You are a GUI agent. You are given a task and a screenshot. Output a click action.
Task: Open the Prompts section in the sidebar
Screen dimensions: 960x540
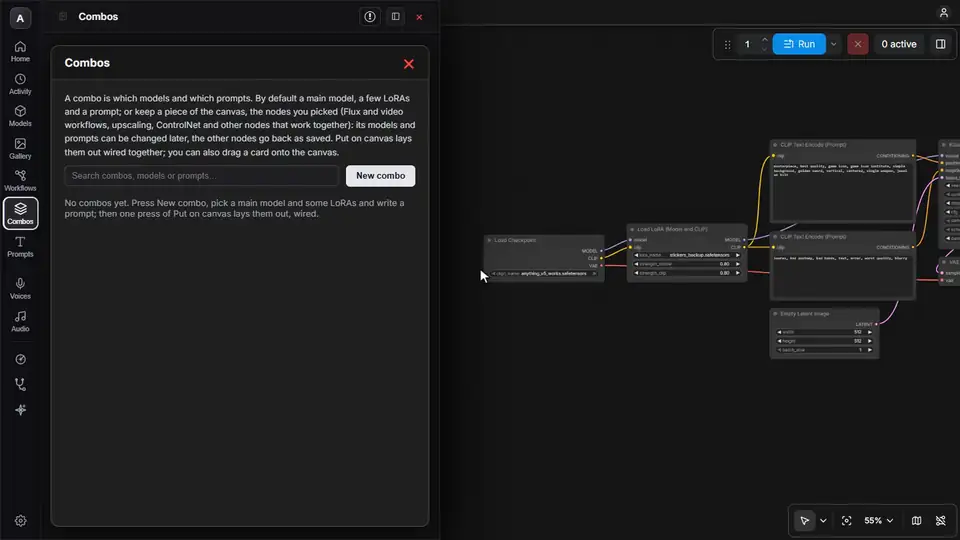(x=20, y=247)
